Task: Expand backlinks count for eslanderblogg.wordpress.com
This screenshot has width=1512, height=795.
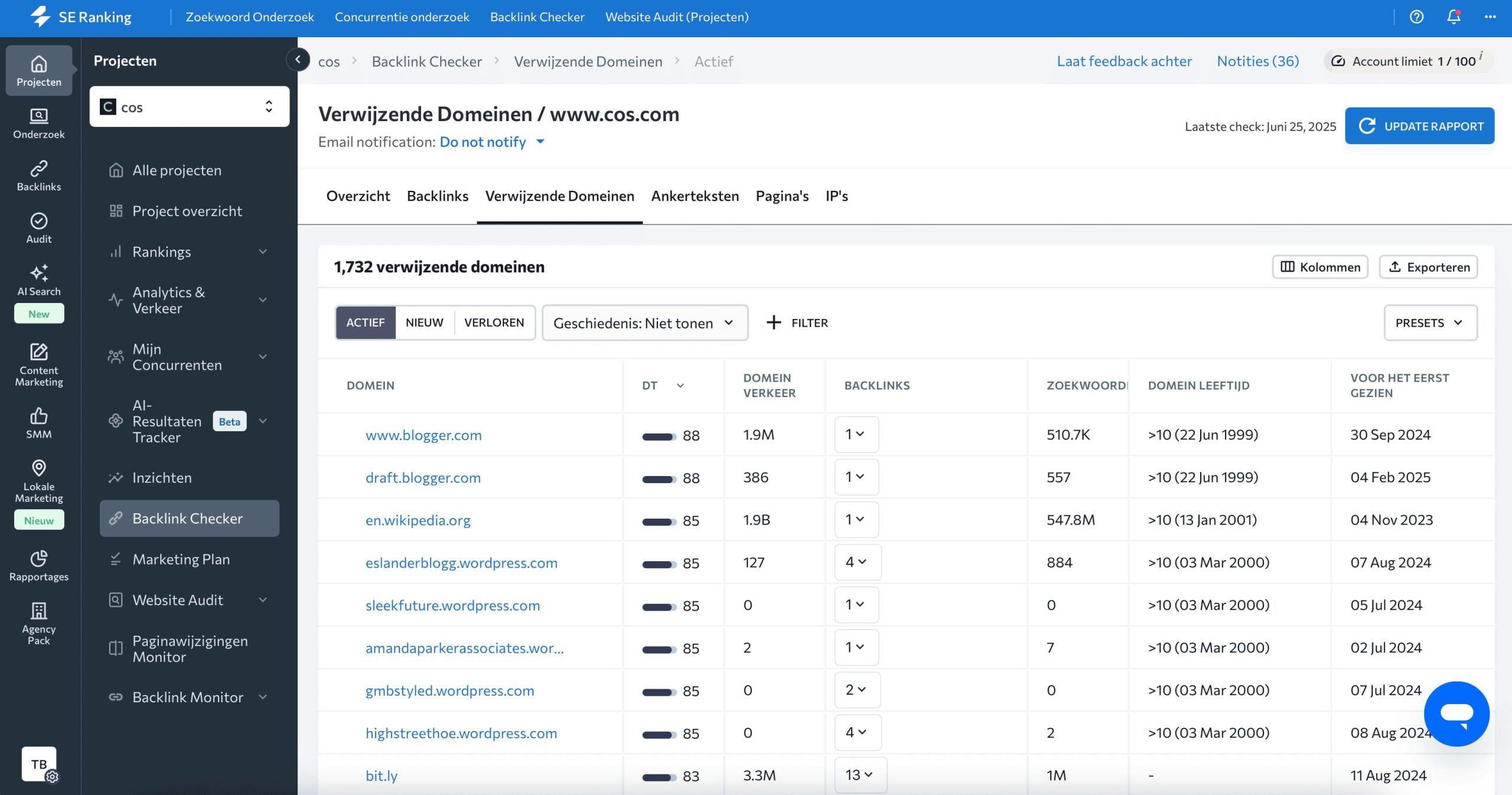Action: (x=858, y=562)
